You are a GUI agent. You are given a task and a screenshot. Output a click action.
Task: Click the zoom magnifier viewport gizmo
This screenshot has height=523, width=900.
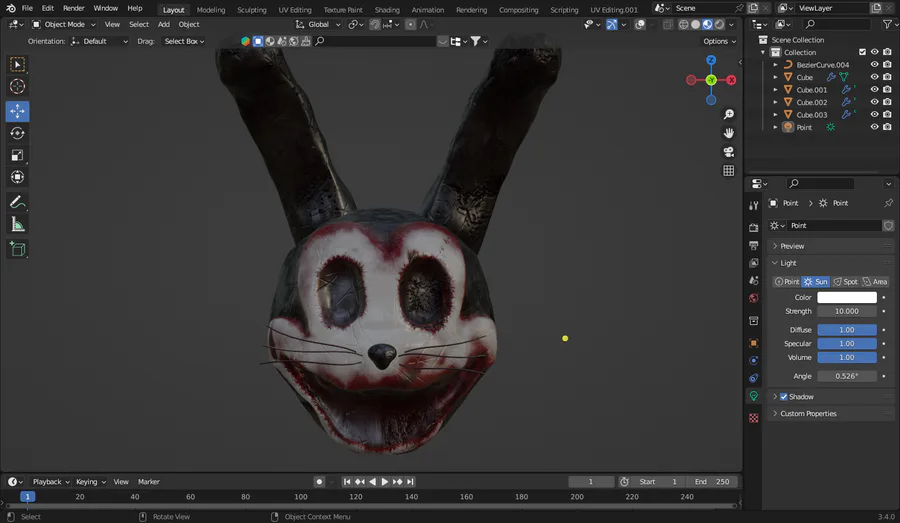pyautogui.click(x=728, y=115)
